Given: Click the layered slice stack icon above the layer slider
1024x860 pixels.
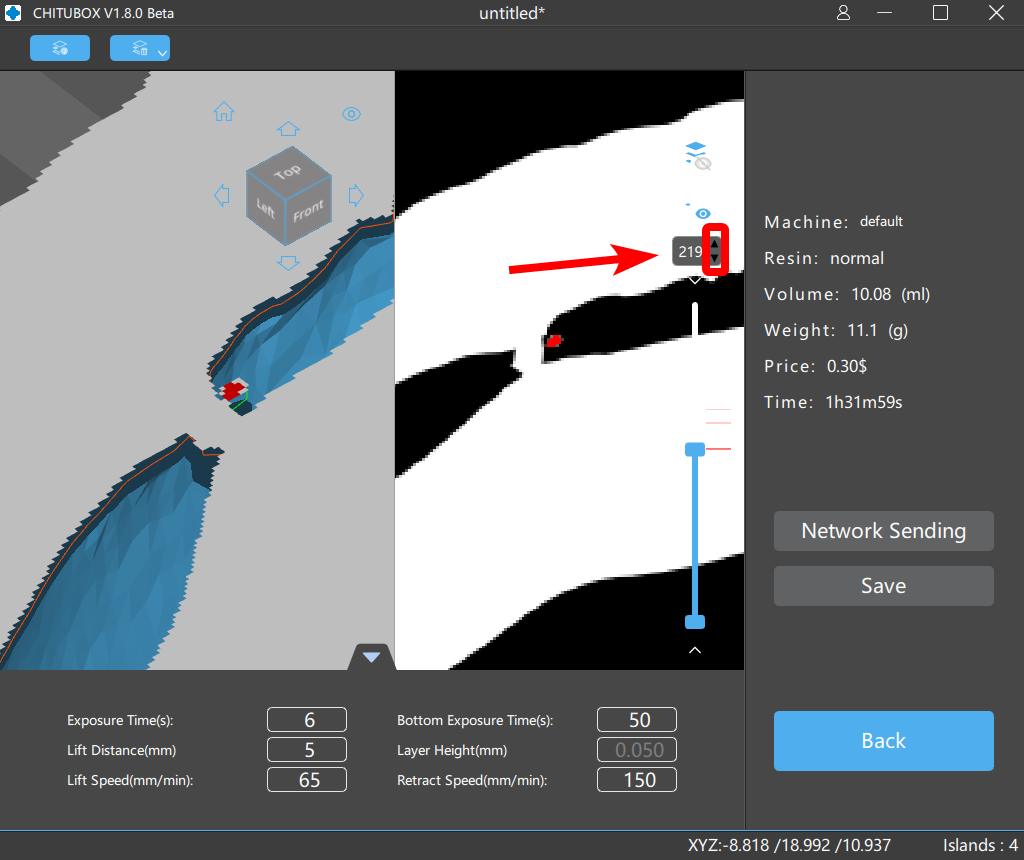Looking at the screenshot, I should [x=695, y=148].
